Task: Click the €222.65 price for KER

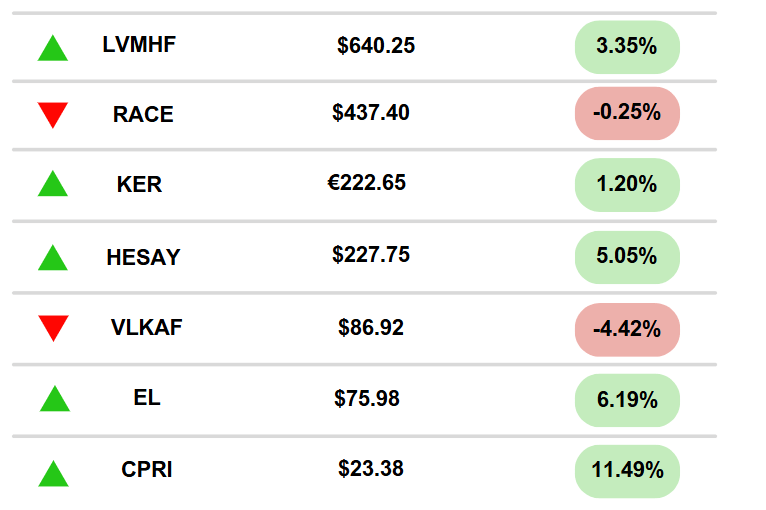Action: pos(367,183)
